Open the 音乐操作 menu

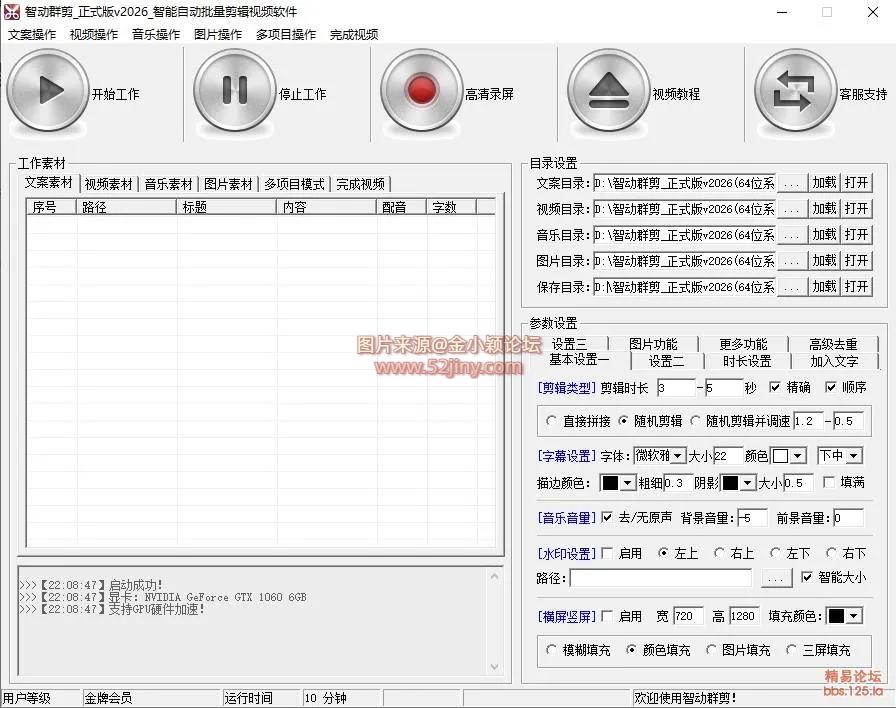(x=153, y=33)
